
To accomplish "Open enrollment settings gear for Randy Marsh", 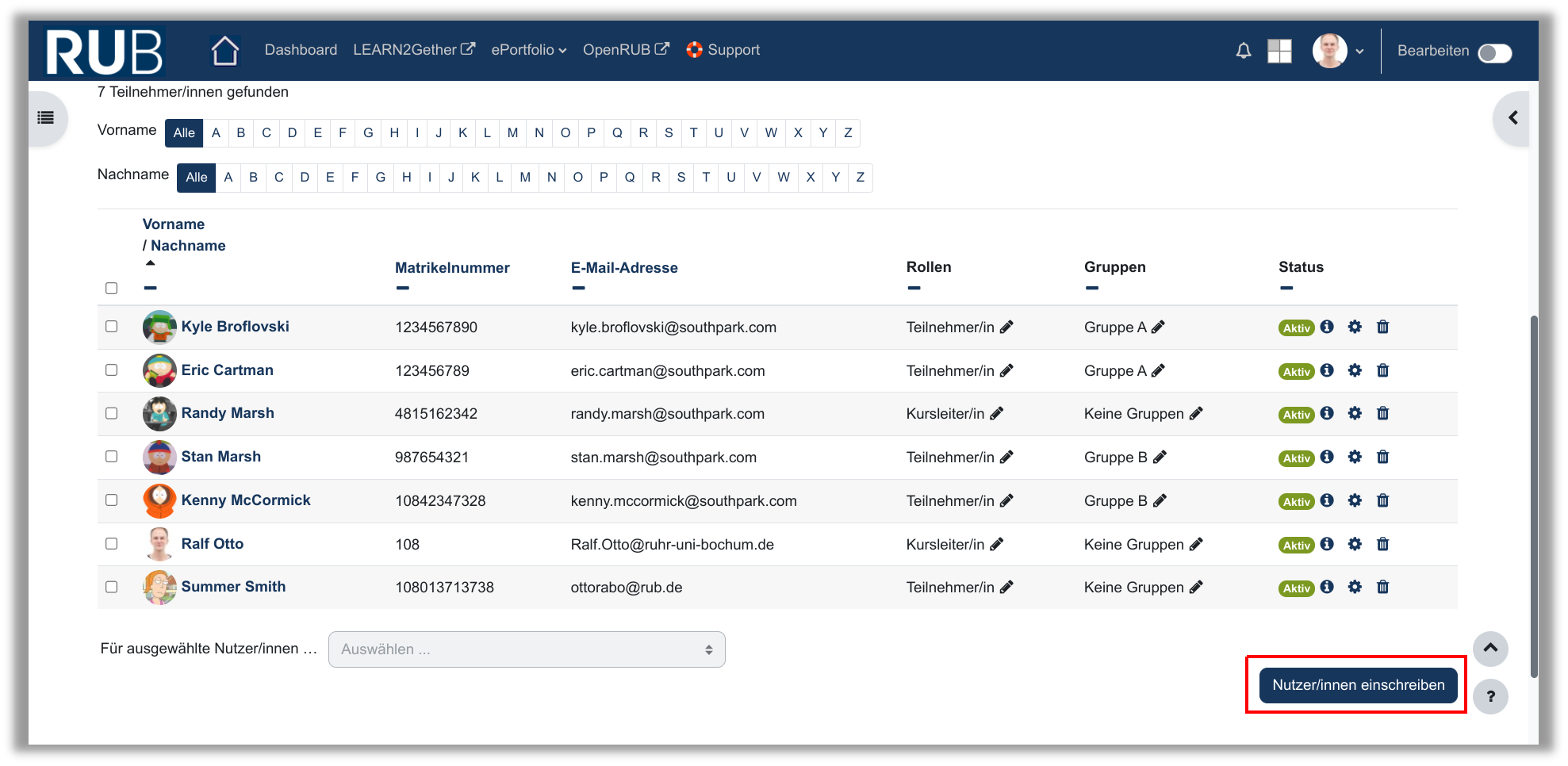I will 1355,413.
